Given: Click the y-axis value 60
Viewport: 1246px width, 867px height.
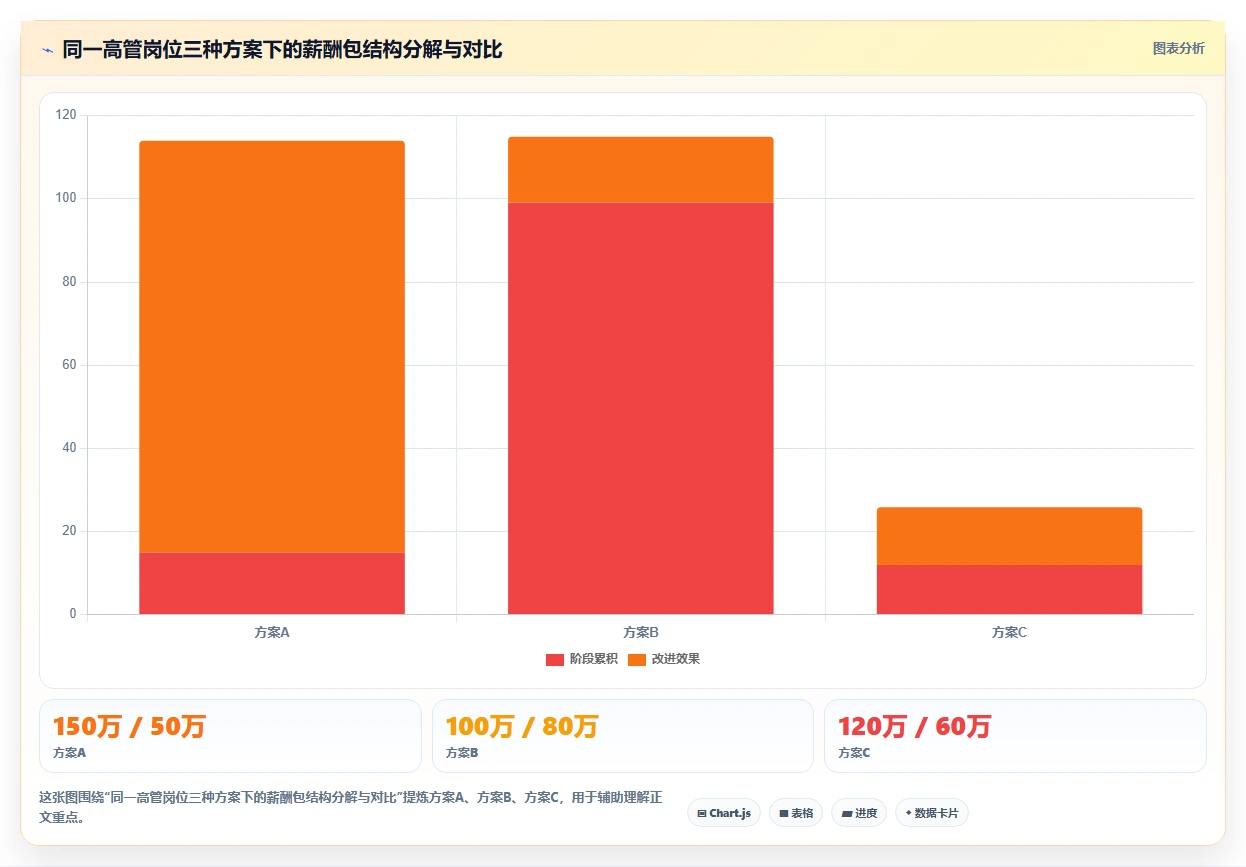Looking at the screenshot, I should (x=69, y=365).
